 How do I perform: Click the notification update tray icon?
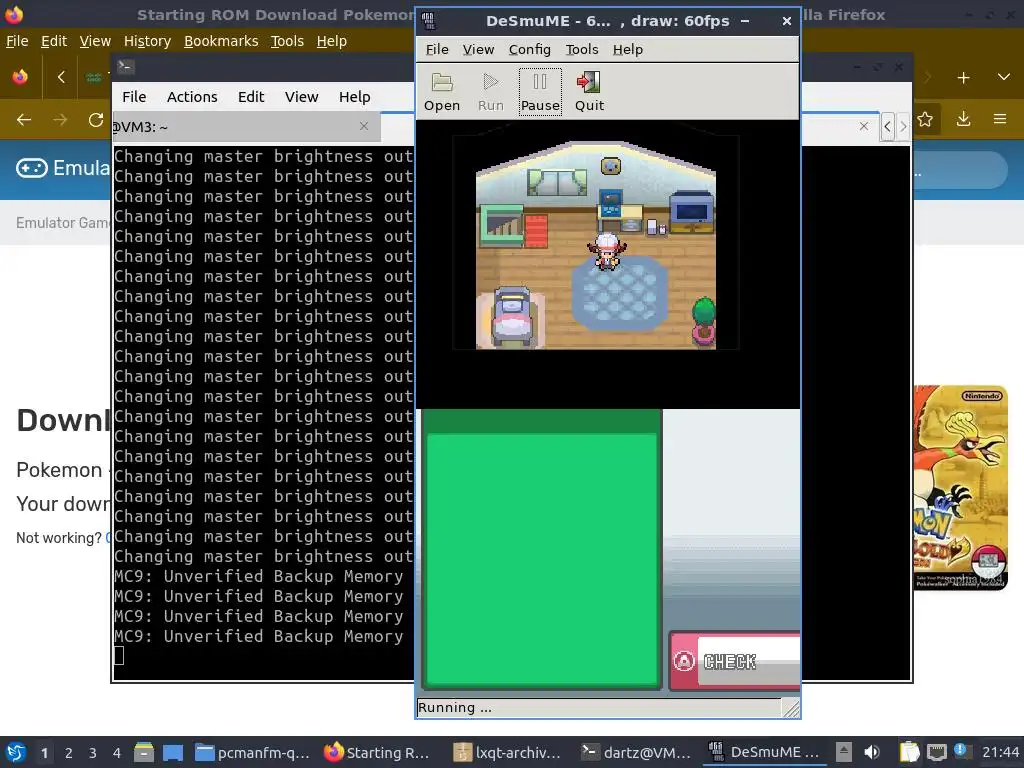coord(960,750)
